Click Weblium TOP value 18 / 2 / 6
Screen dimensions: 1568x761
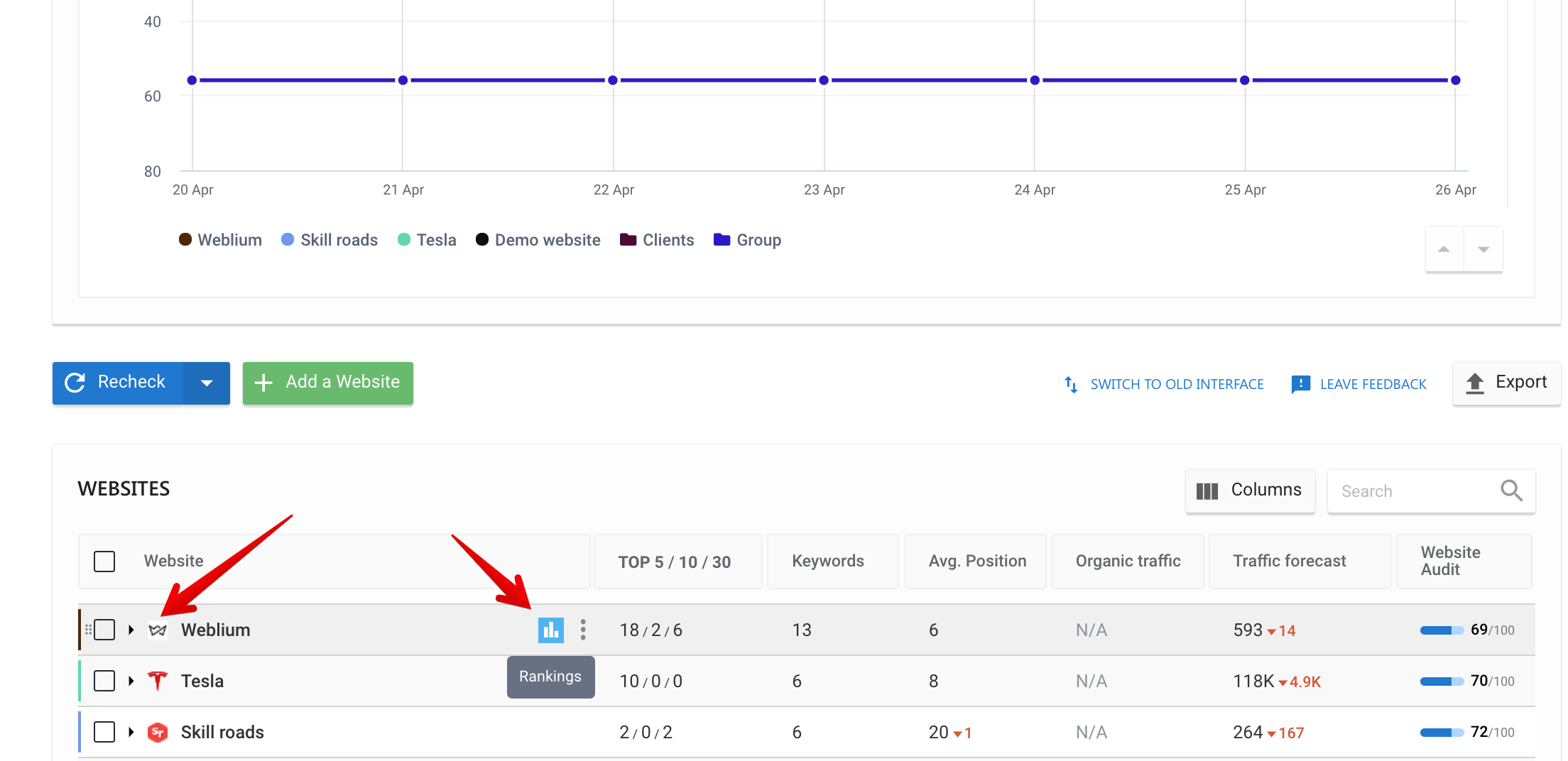(650, 630)
